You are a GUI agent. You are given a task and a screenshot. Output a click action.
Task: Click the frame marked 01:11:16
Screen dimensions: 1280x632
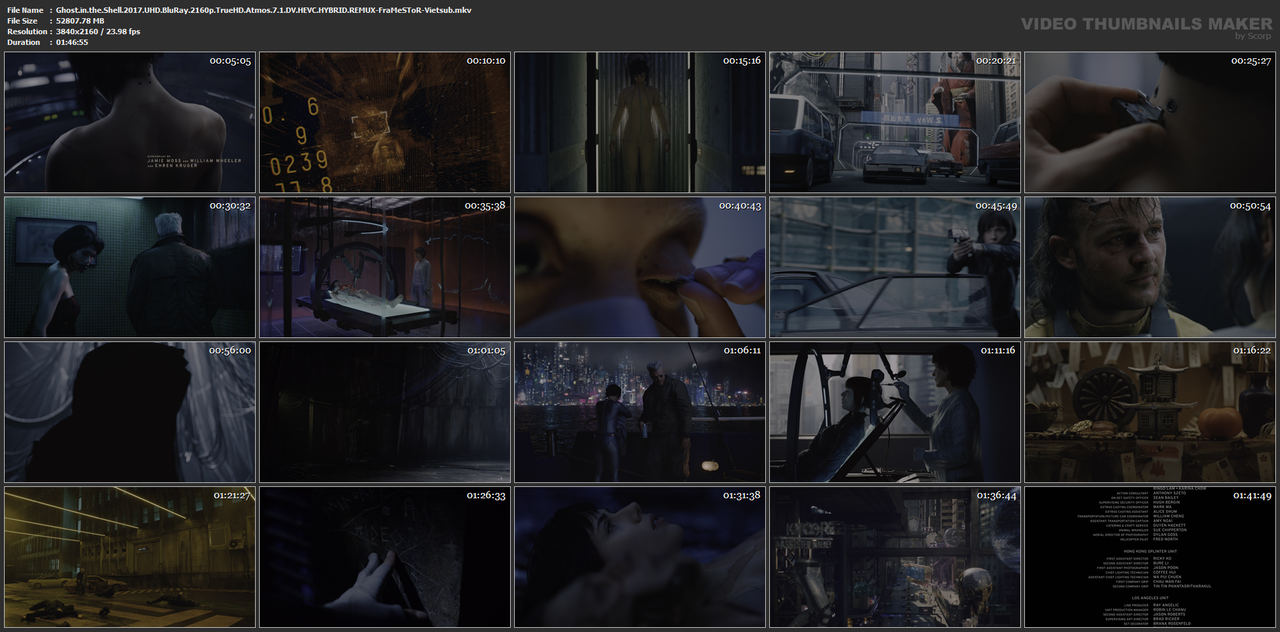click(895, 412)
